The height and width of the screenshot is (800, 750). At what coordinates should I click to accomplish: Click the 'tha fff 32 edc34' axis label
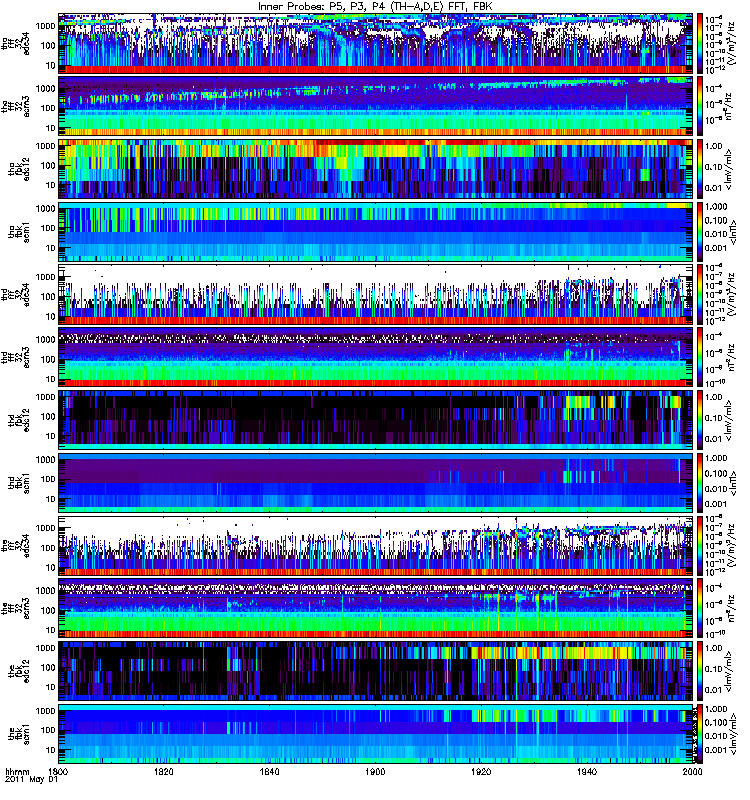click(15, 43)
